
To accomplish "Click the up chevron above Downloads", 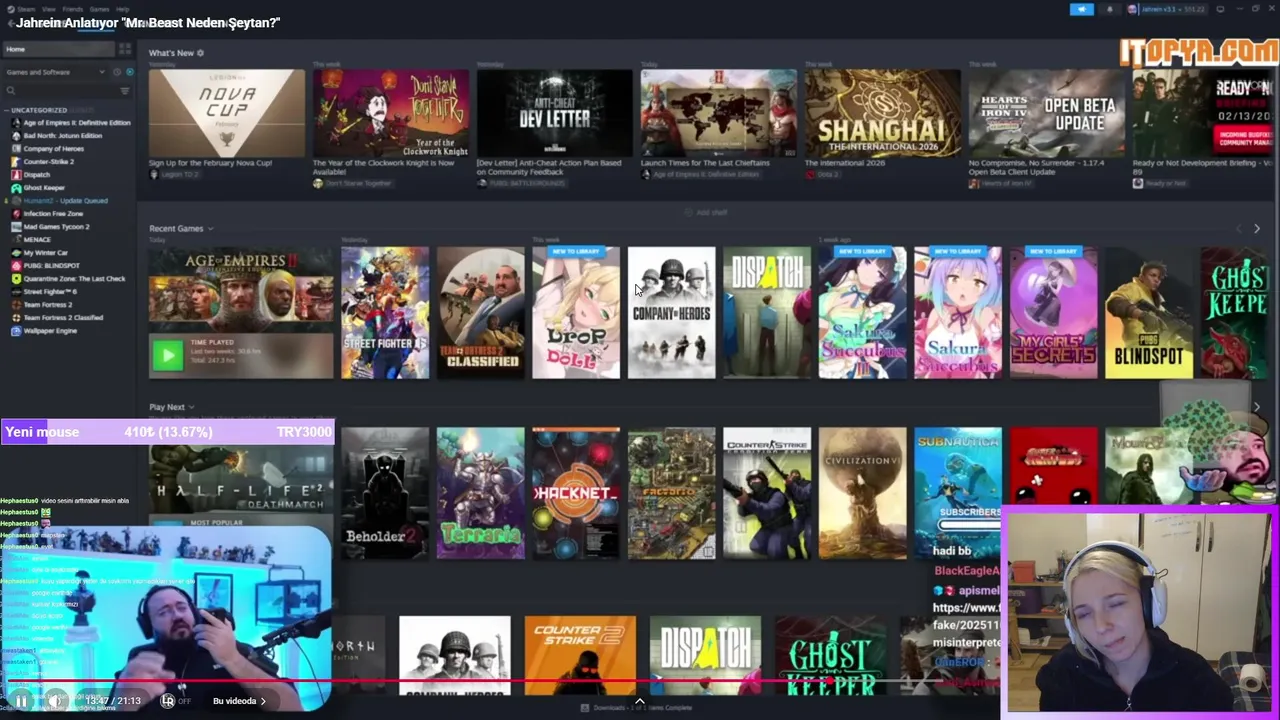I will (640, 700).
